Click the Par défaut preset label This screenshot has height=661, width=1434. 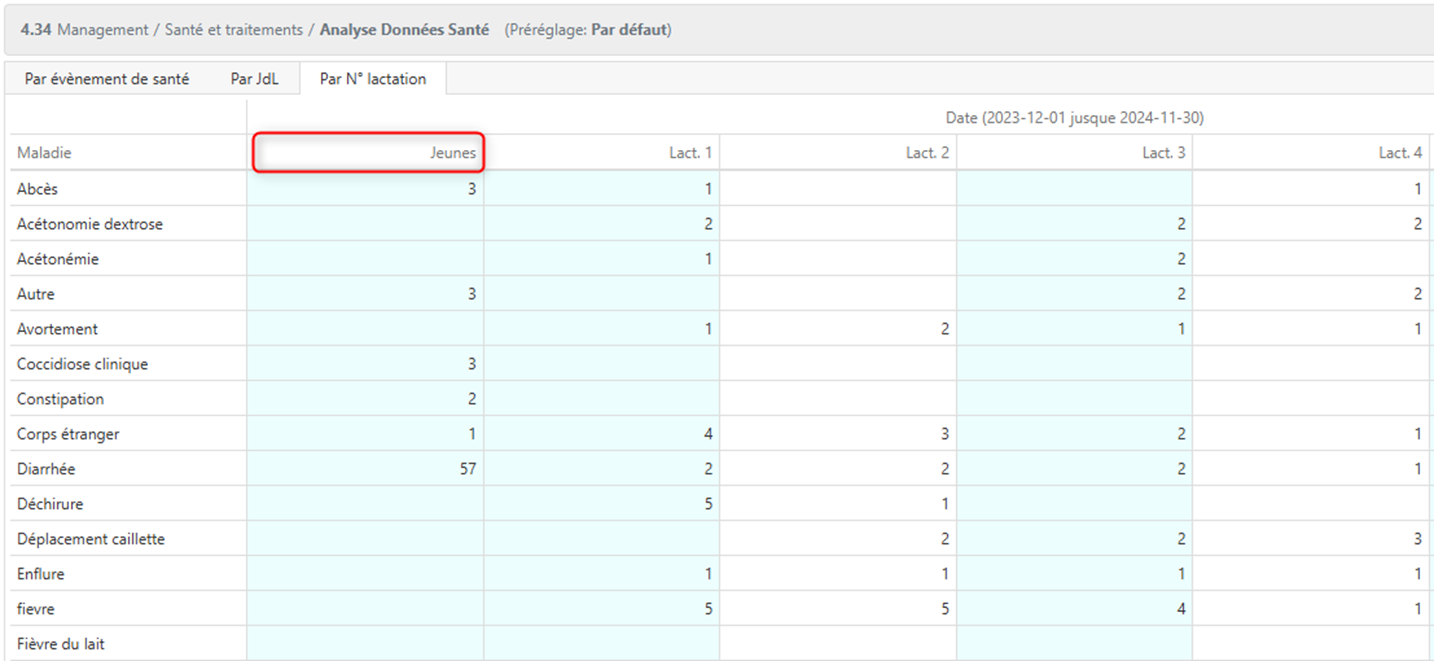pos(629,30)
